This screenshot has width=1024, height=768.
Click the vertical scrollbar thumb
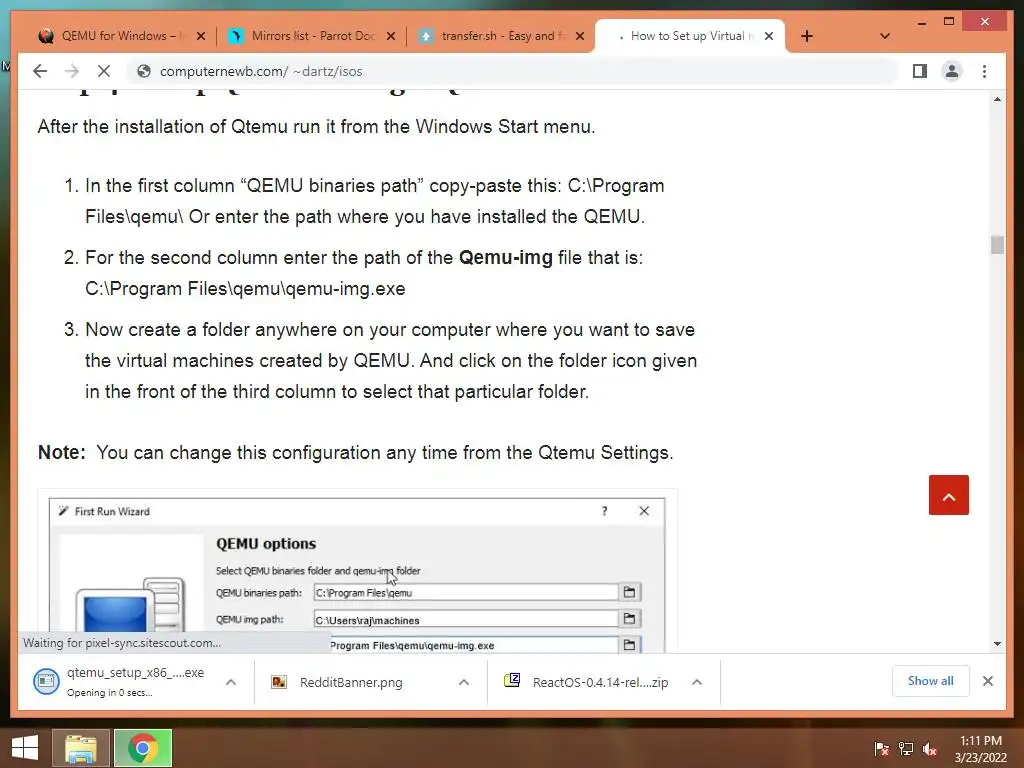pos(997,245)
